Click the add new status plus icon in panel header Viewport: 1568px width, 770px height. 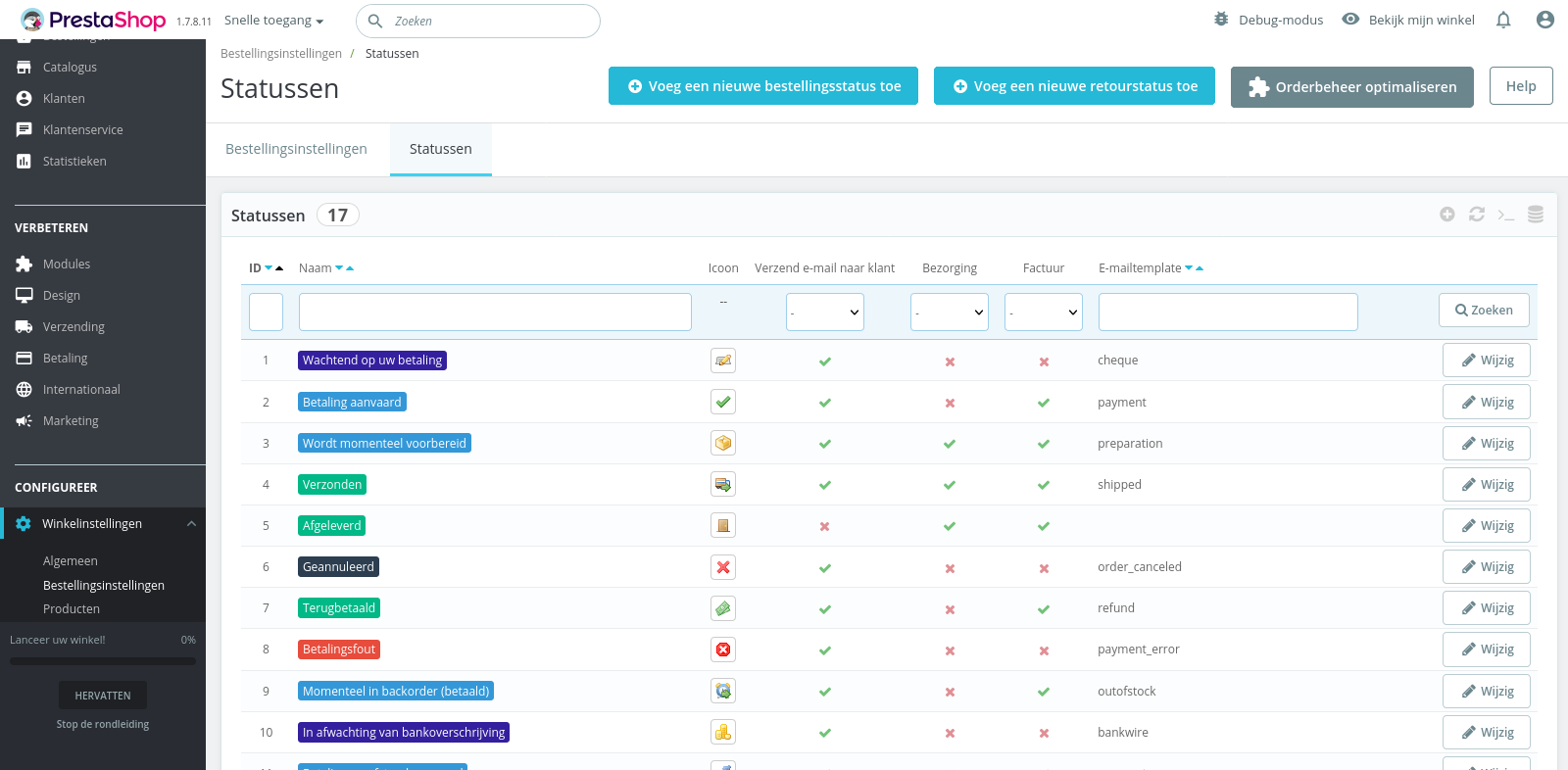tap(1447, 215)
